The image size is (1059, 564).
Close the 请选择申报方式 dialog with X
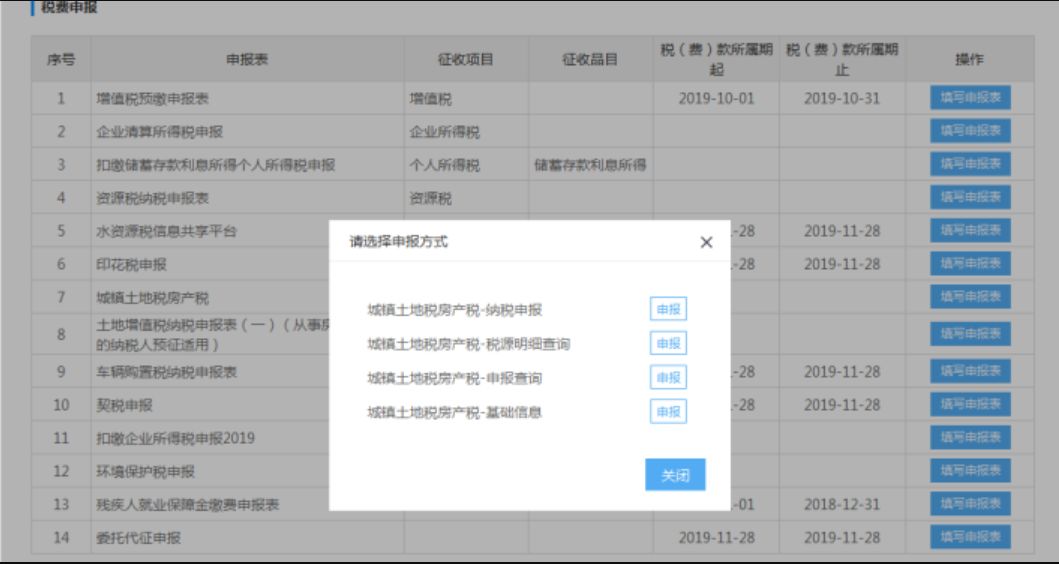point(706,242)
